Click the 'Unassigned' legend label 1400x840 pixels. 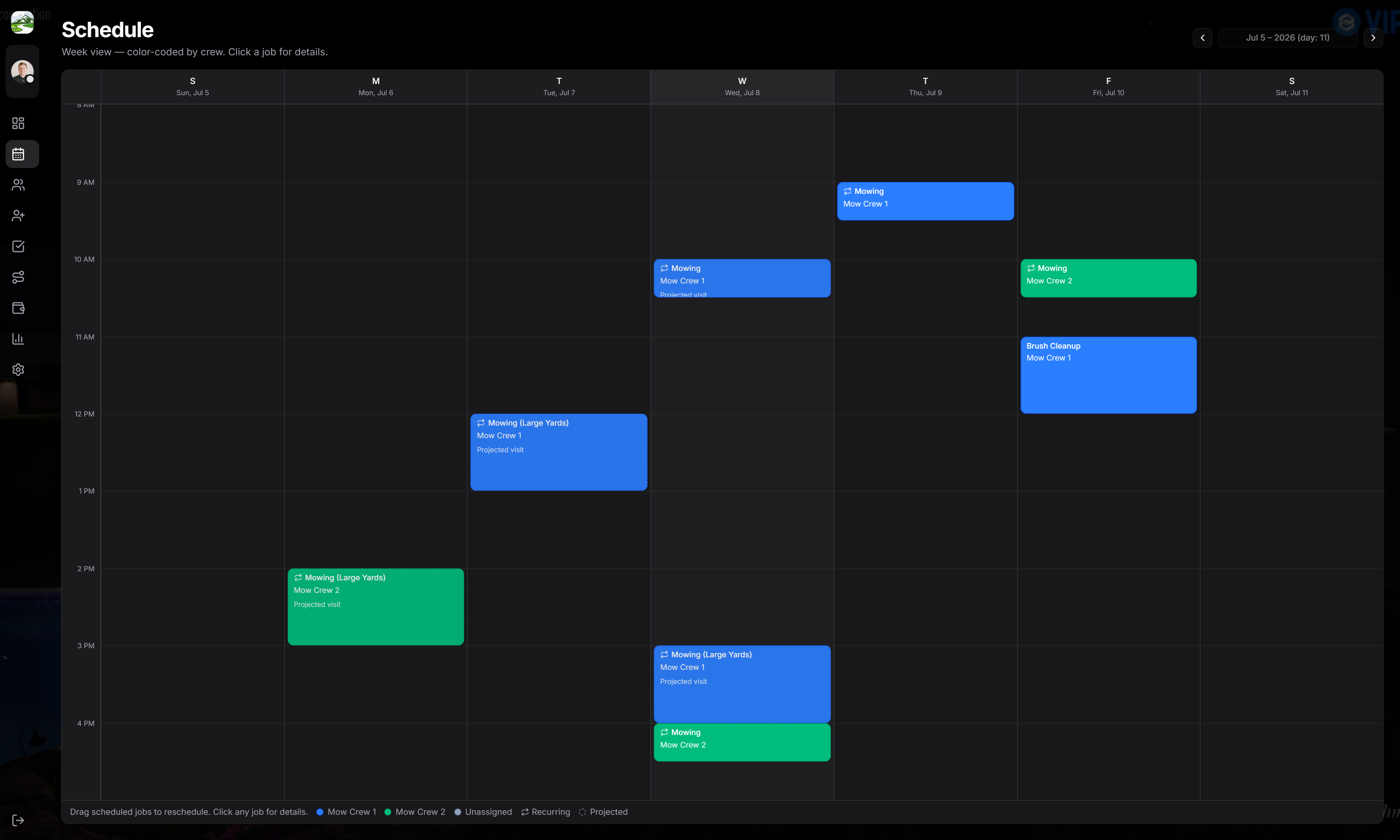click(x=488, y=812)
